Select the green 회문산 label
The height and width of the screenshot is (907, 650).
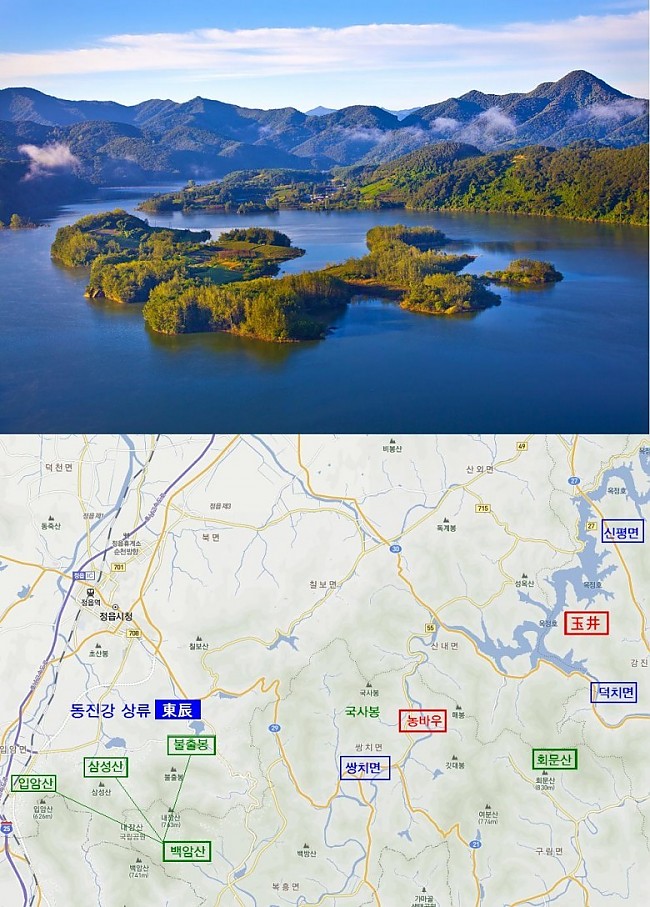pyautogui.click(x=555, y=759)
